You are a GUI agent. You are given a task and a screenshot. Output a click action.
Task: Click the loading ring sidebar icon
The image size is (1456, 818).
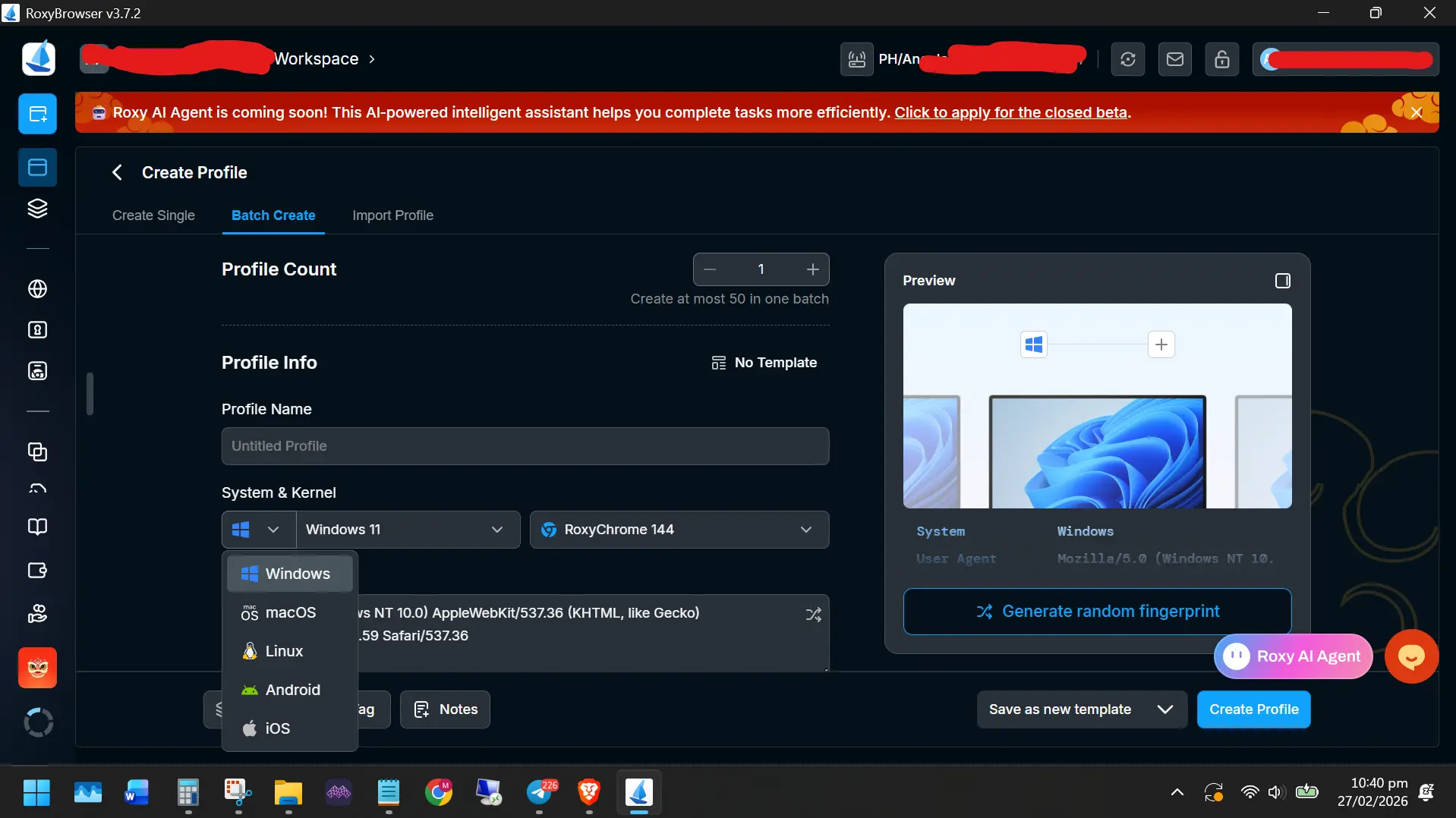point(38,722)
